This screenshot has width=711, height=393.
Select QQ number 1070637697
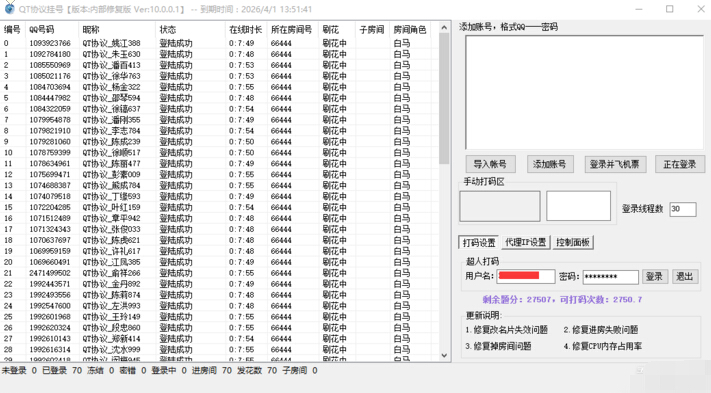[50, 240]
